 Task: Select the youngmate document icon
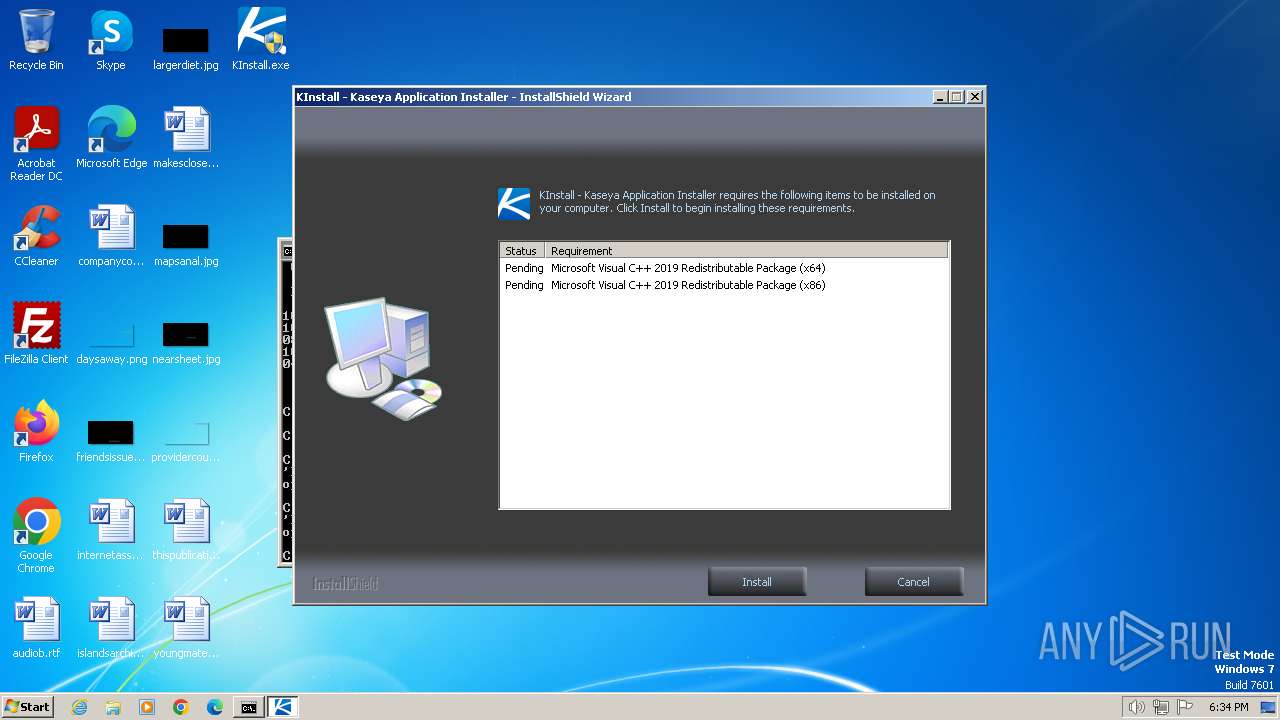click(186, 628)
